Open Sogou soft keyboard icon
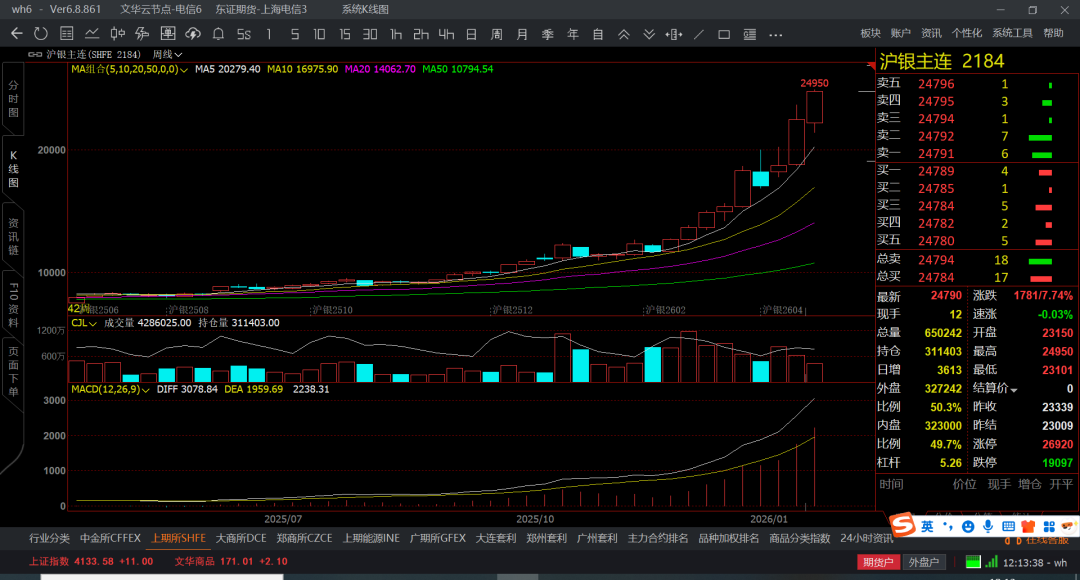Image resolution: width=1080 pixels, height=580 pixels. pyautogui.click(x=1008, y=527)
